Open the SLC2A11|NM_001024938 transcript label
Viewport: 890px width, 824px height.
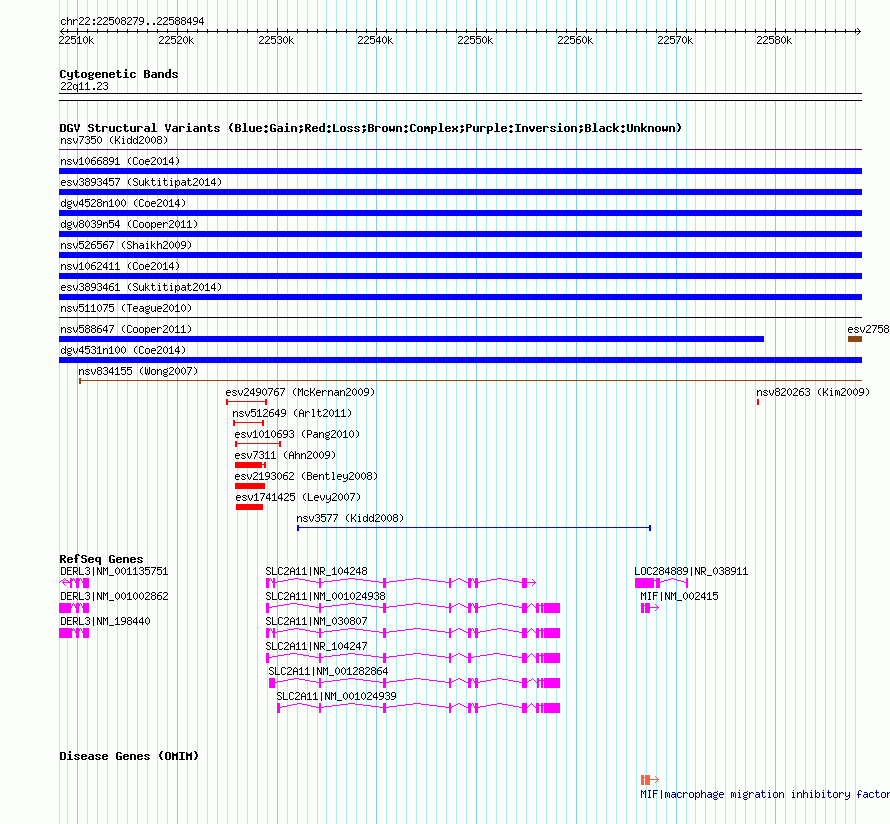[325, 596]
